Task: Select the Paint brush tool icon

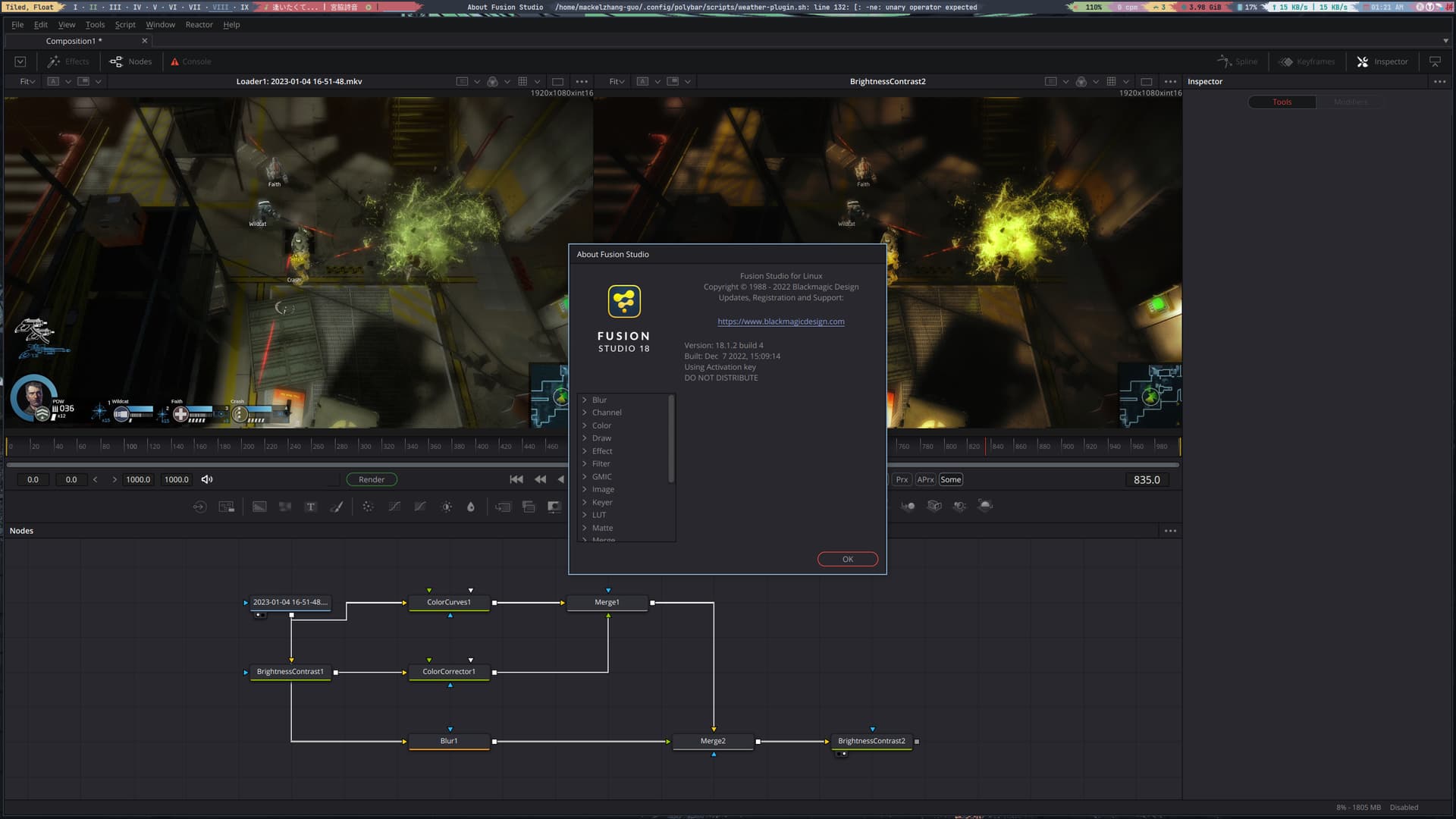Action: pyautogui.click(x=337, y=507)
